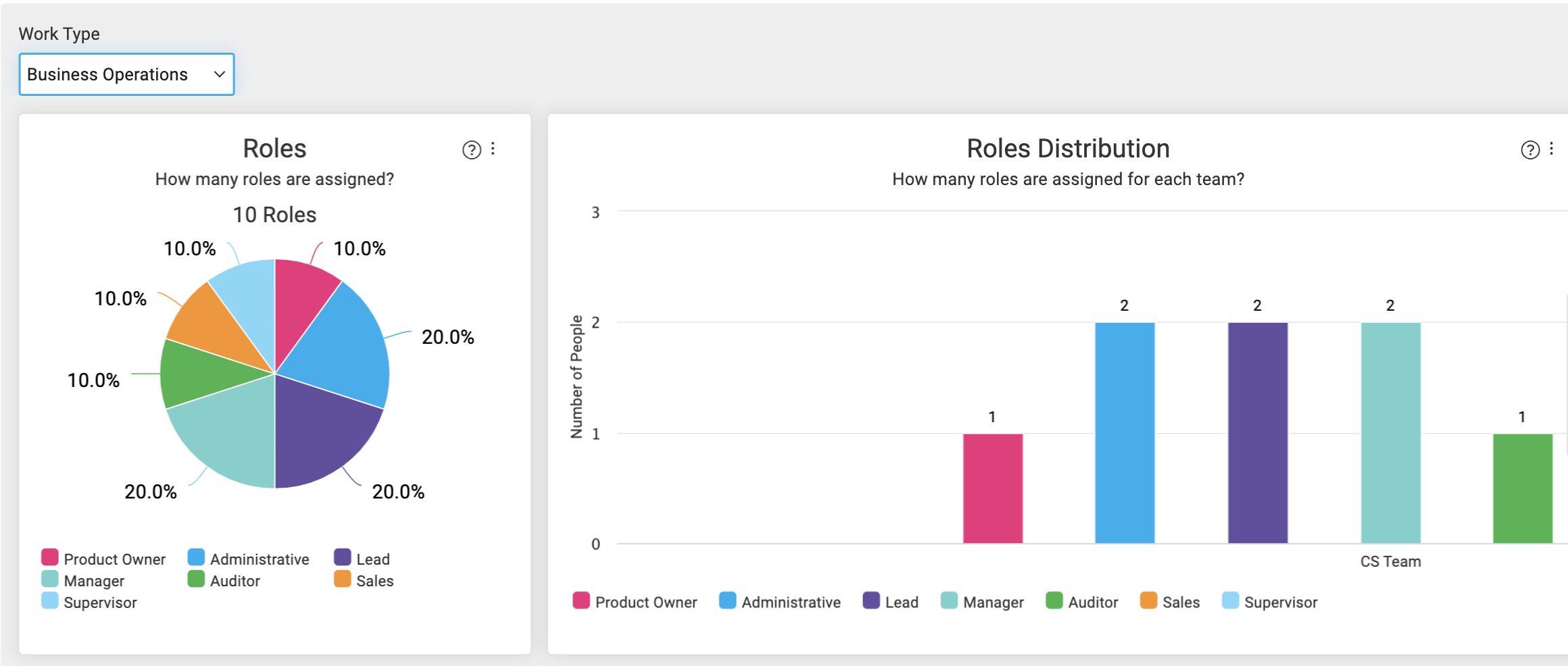Click the help icon on Roles Distribution card
The height and width of the screenshot is (666, 1568).
pos(1530,150)
